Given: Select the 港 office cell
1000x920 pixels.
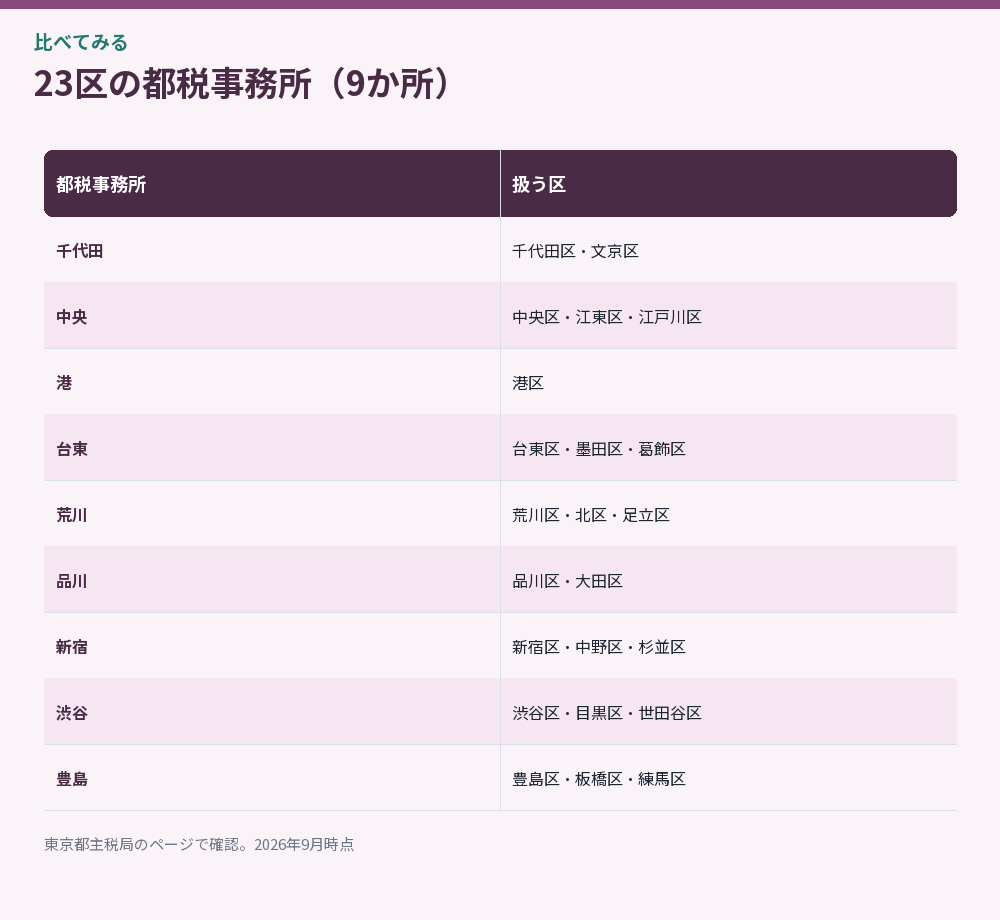Looking at the screenshot, I should pos(272,382).
